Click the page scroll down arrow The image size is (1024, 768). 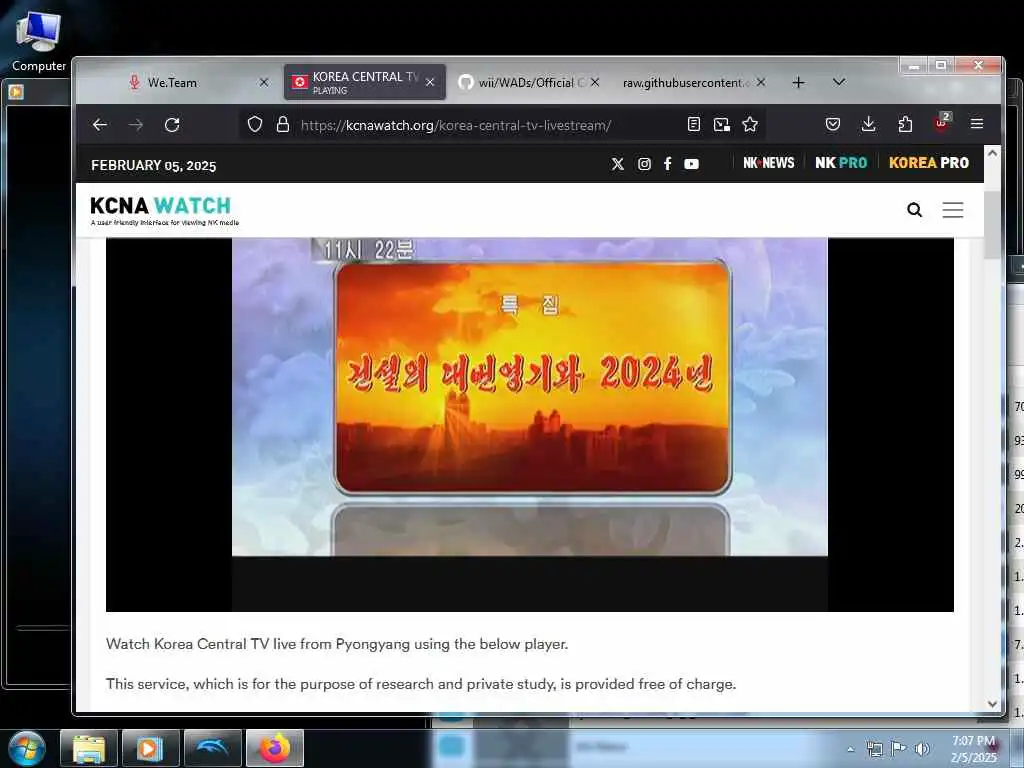click(x=993, y=704)
